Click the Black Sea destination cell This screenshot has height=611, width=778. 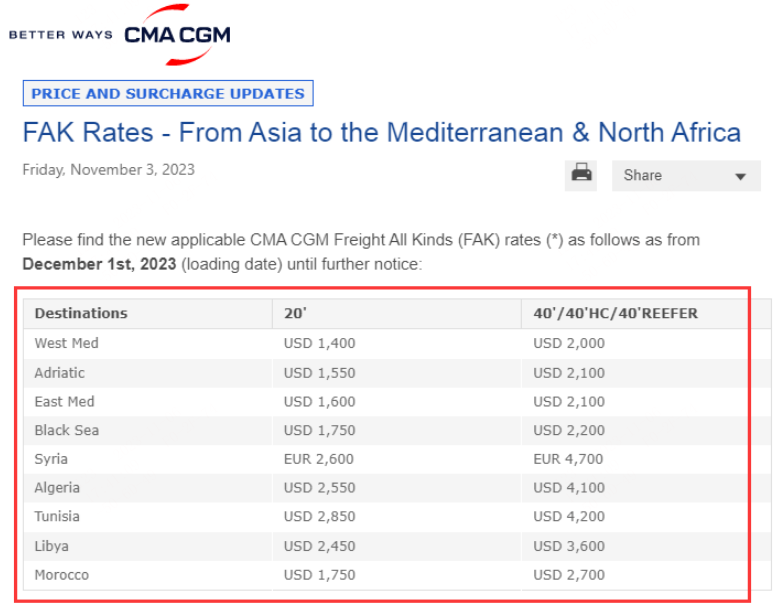tap(148, 430)
